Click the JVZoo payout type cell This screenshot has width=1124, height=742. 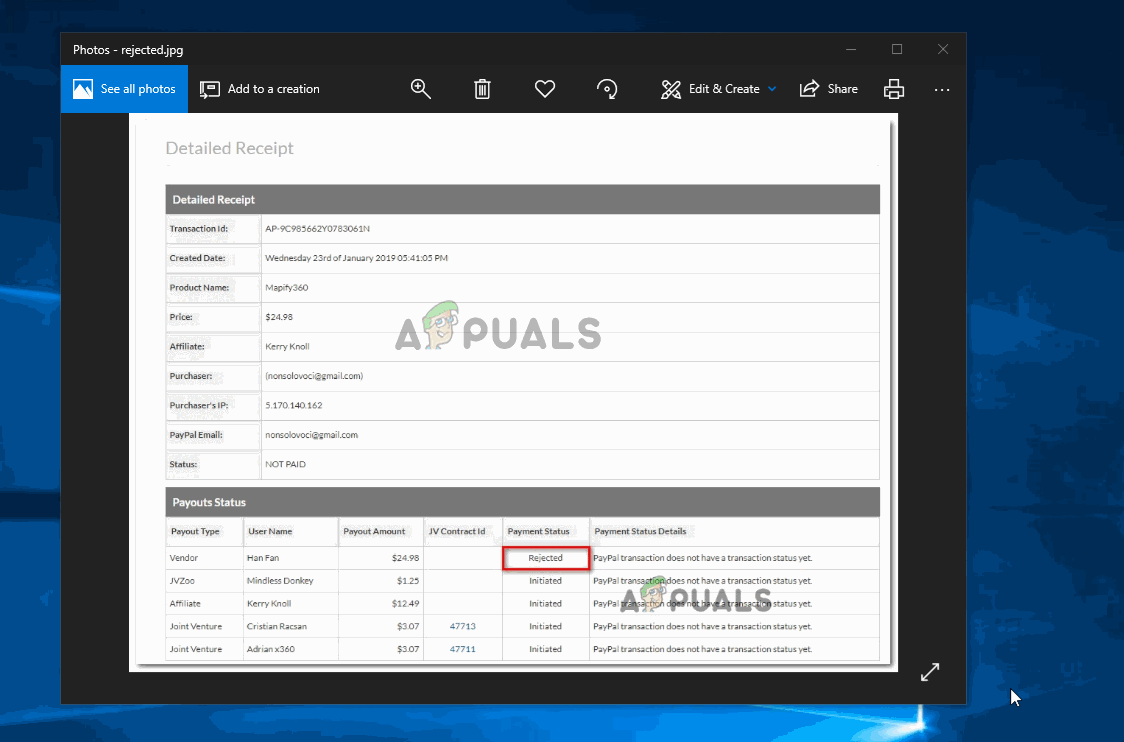pos(182,581)
